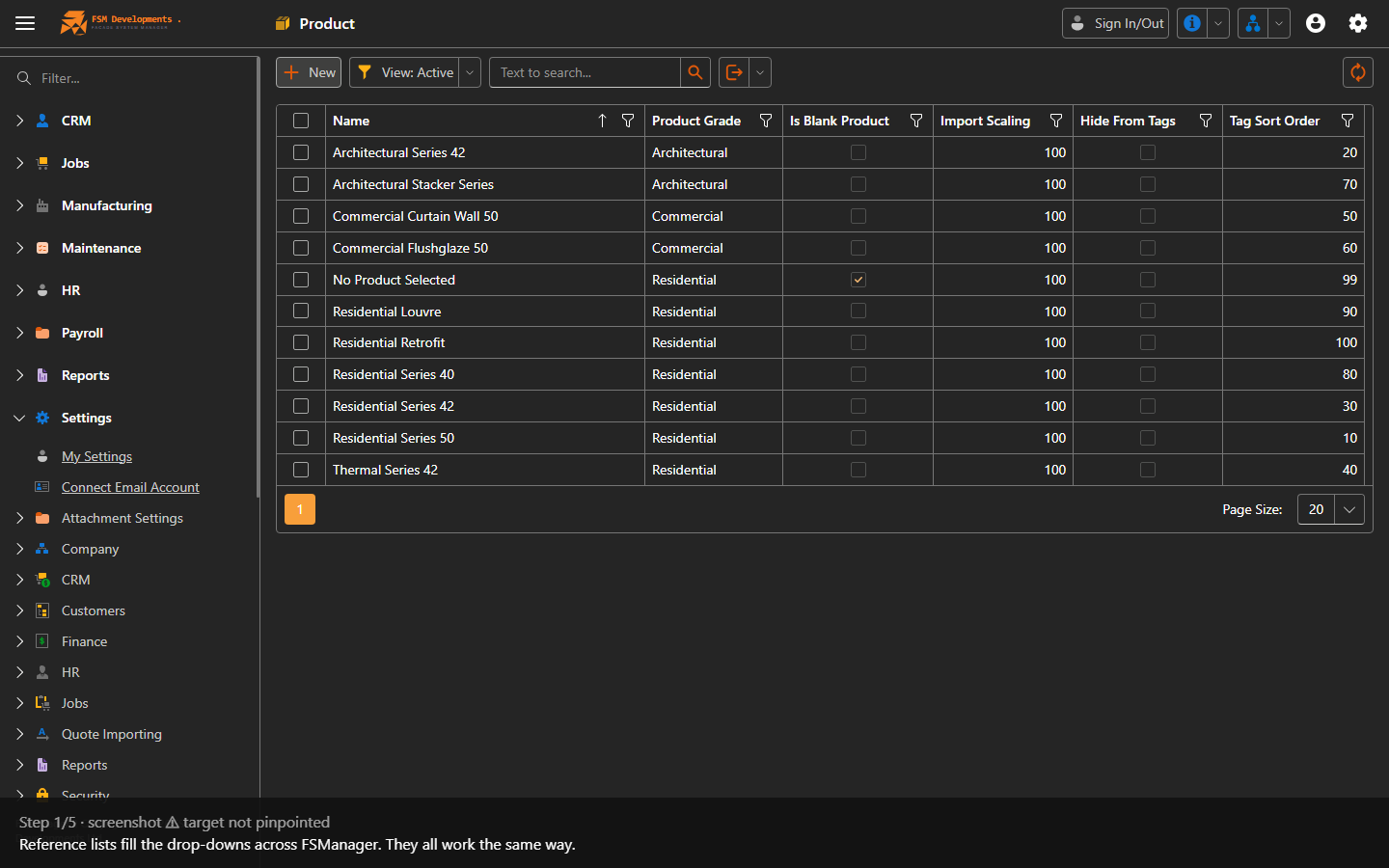The width and height of the screenshot is (1389, 868).
Task: Open the Is Blank Product filter icon
Action: point(916,121)
